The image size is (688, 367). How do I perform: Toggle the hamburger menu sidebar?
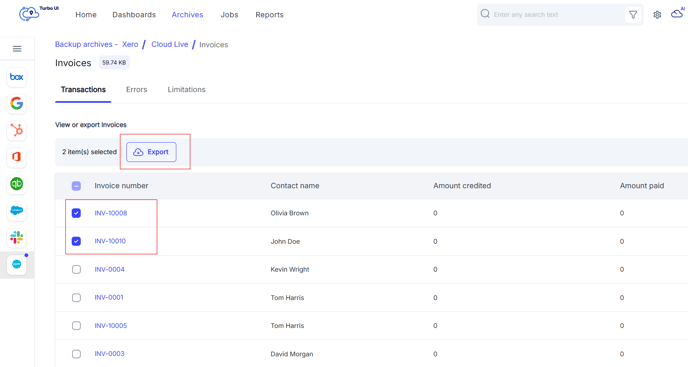pos(17,49)
